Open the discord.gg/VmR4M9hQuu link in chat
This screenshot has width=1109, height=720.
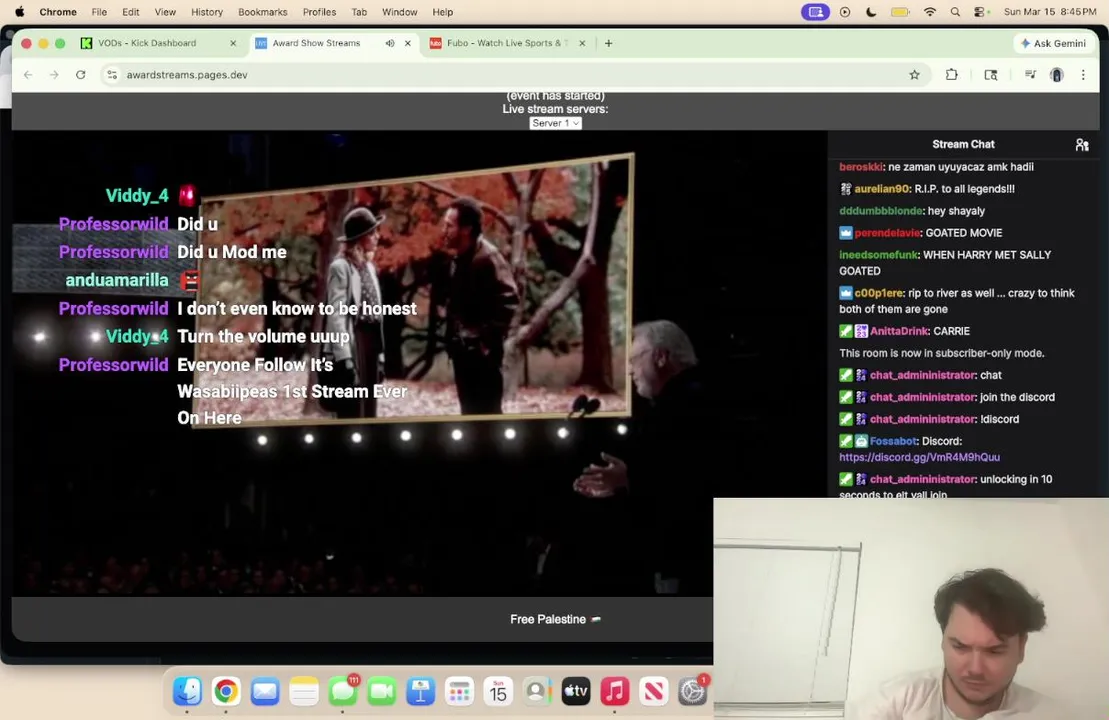point(919,457)
